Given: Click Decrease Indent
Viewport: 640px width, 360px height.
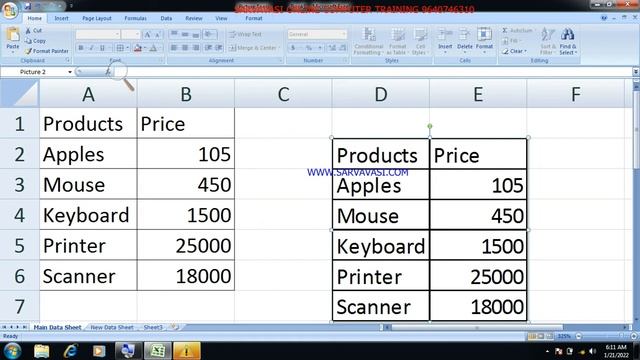Looking at the screenshot, I should click(209, 48).
